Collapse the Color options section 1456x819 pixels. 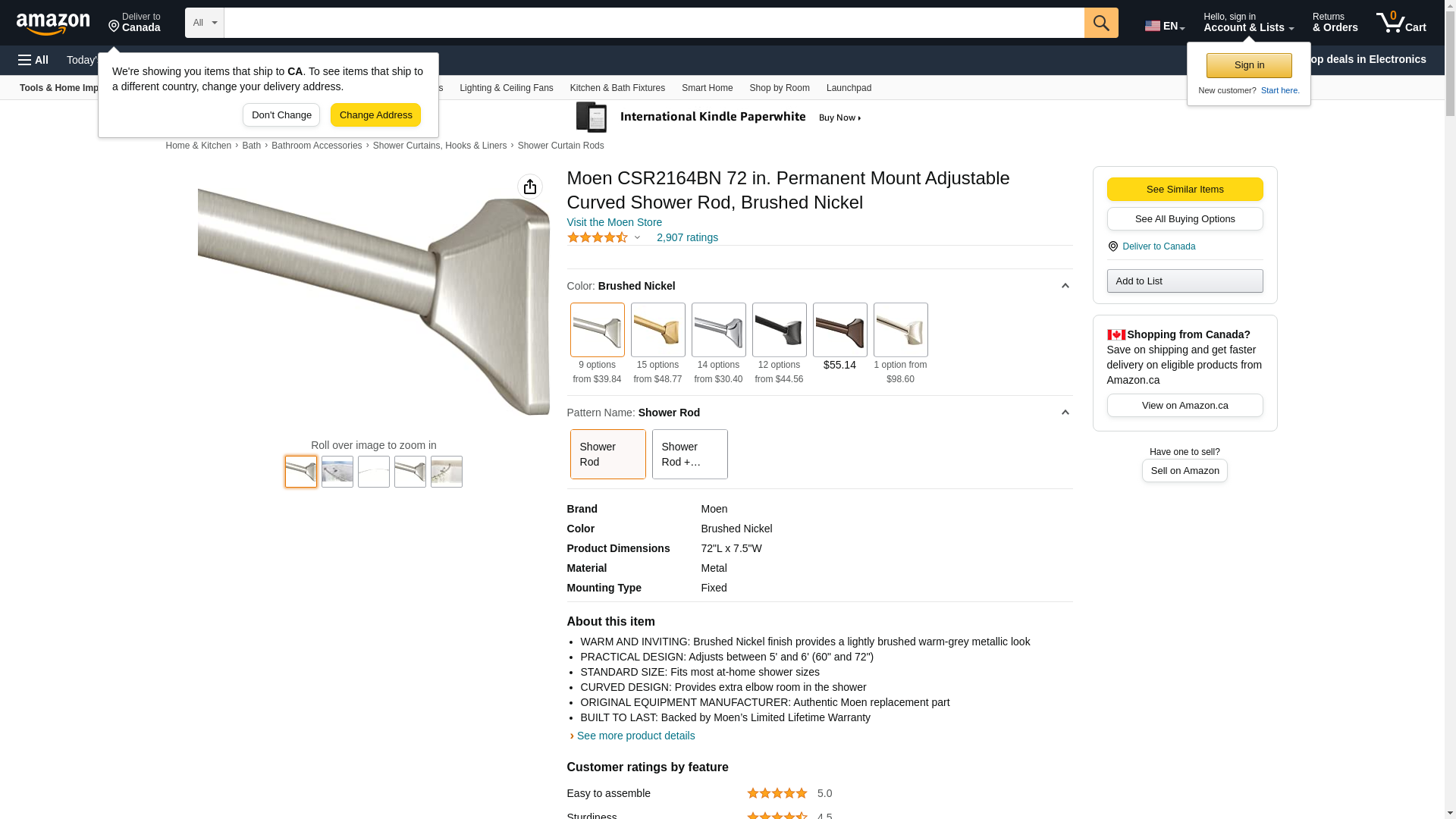coord(1065,286)
